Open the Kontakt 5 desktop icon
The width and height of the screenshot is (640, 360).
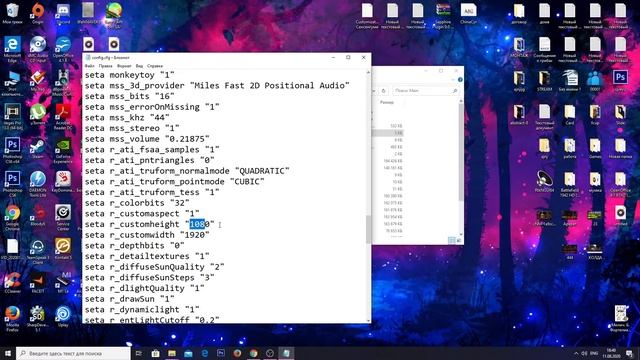pyautogui.click(x=63, y=249)
